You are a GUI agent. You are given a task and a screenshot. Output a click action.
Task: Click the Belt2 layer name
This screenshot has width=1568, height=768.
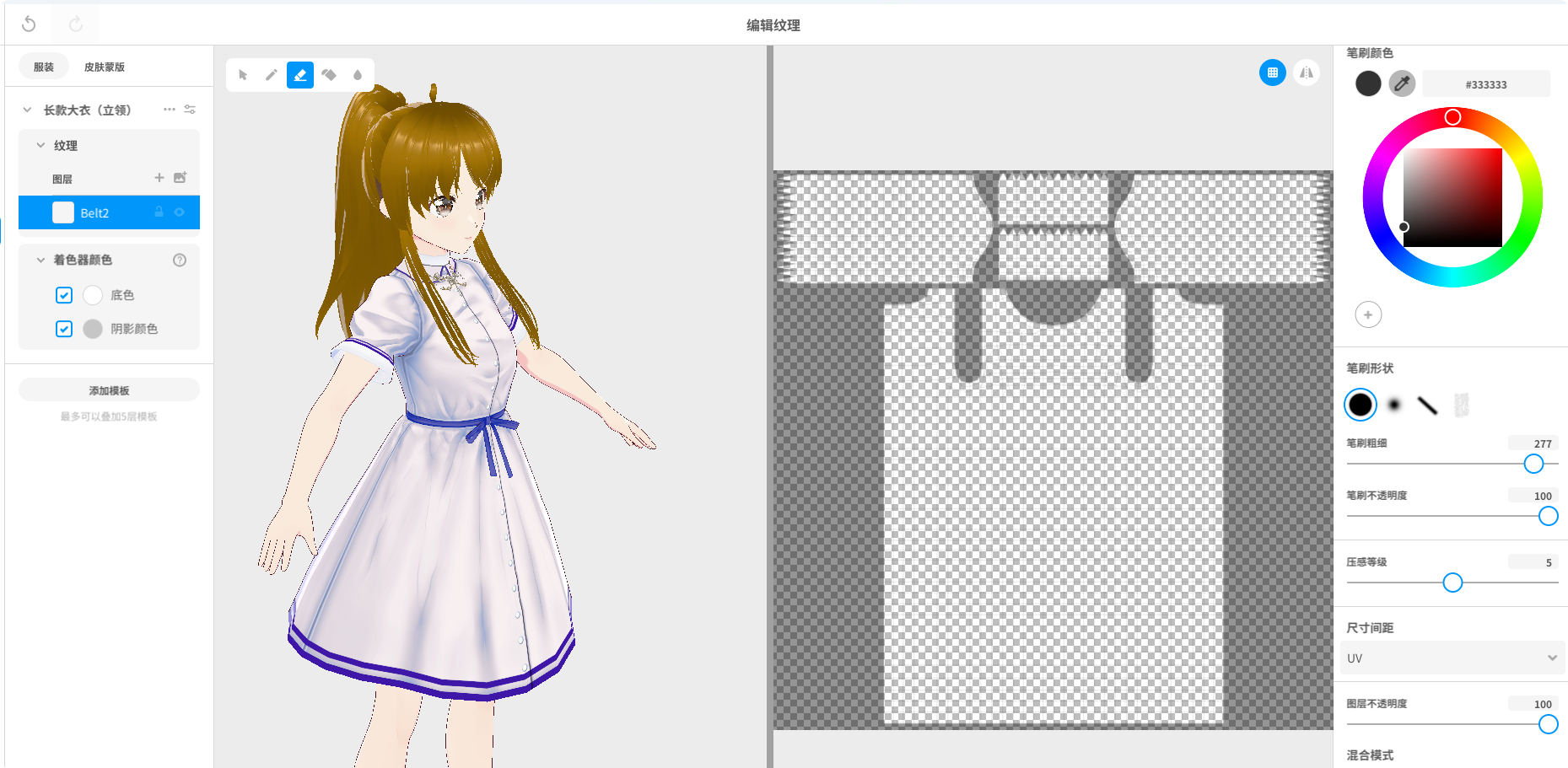[94, 213]
